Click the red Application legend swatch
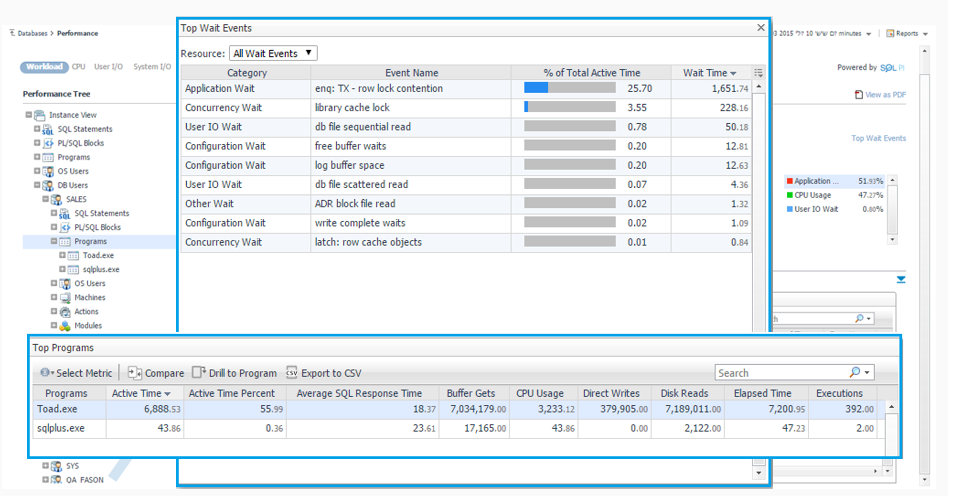The width and height of the screenshot is (956, 496). tap(790, 181)
